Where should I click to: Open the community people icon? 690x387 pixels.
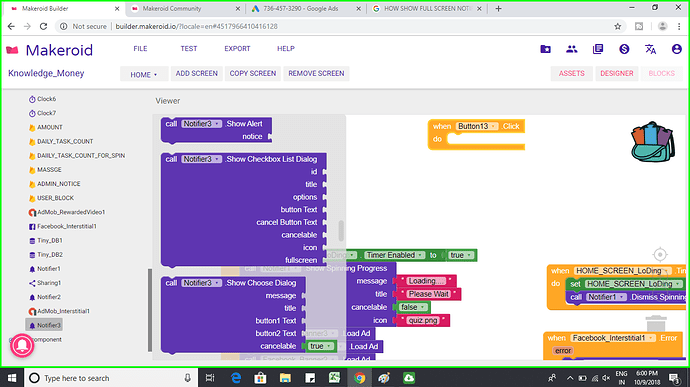pyautogui.click(x=572, y=49)
